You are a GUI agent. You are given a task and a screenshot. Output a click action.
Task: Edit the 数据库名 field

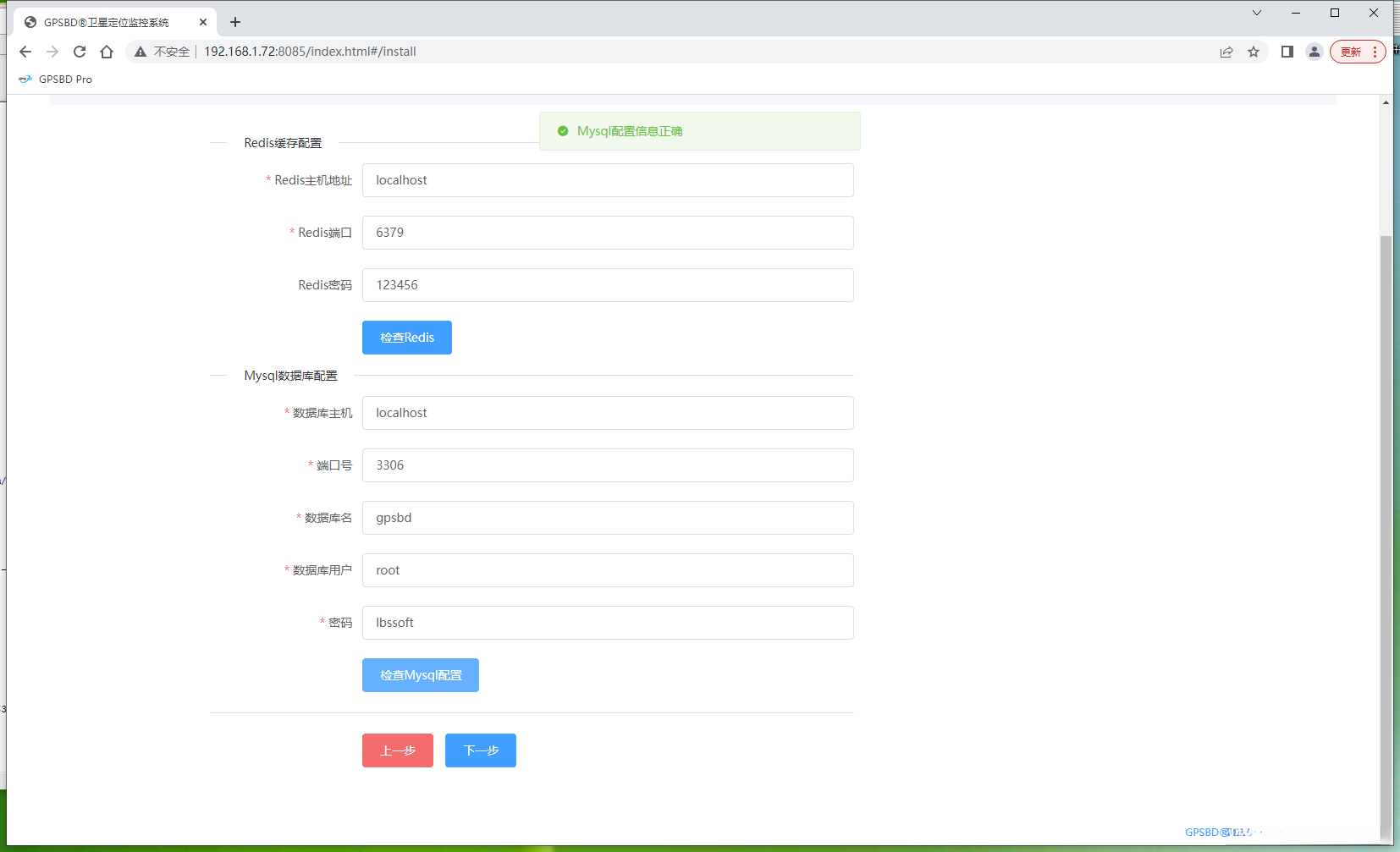pos(608,518)
